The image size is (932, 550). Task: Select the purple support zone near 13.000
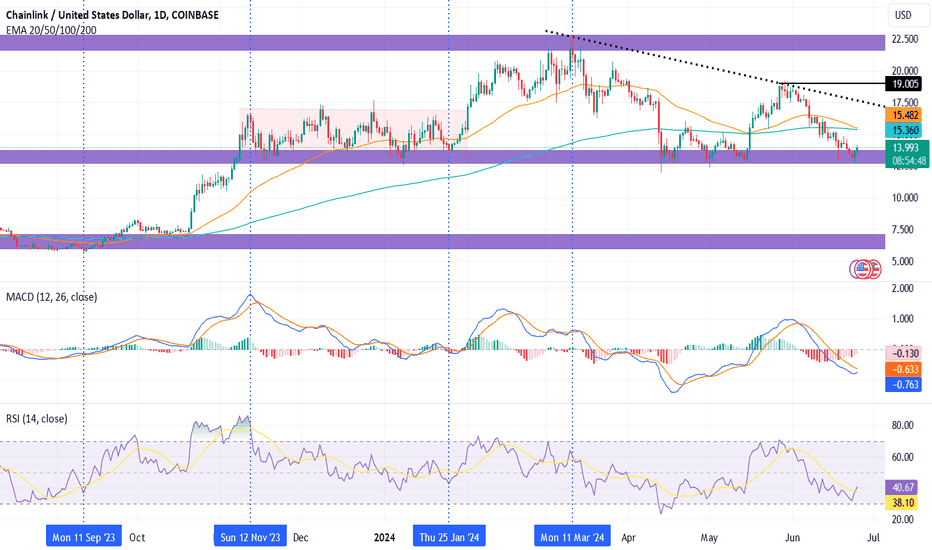point(442,157)
